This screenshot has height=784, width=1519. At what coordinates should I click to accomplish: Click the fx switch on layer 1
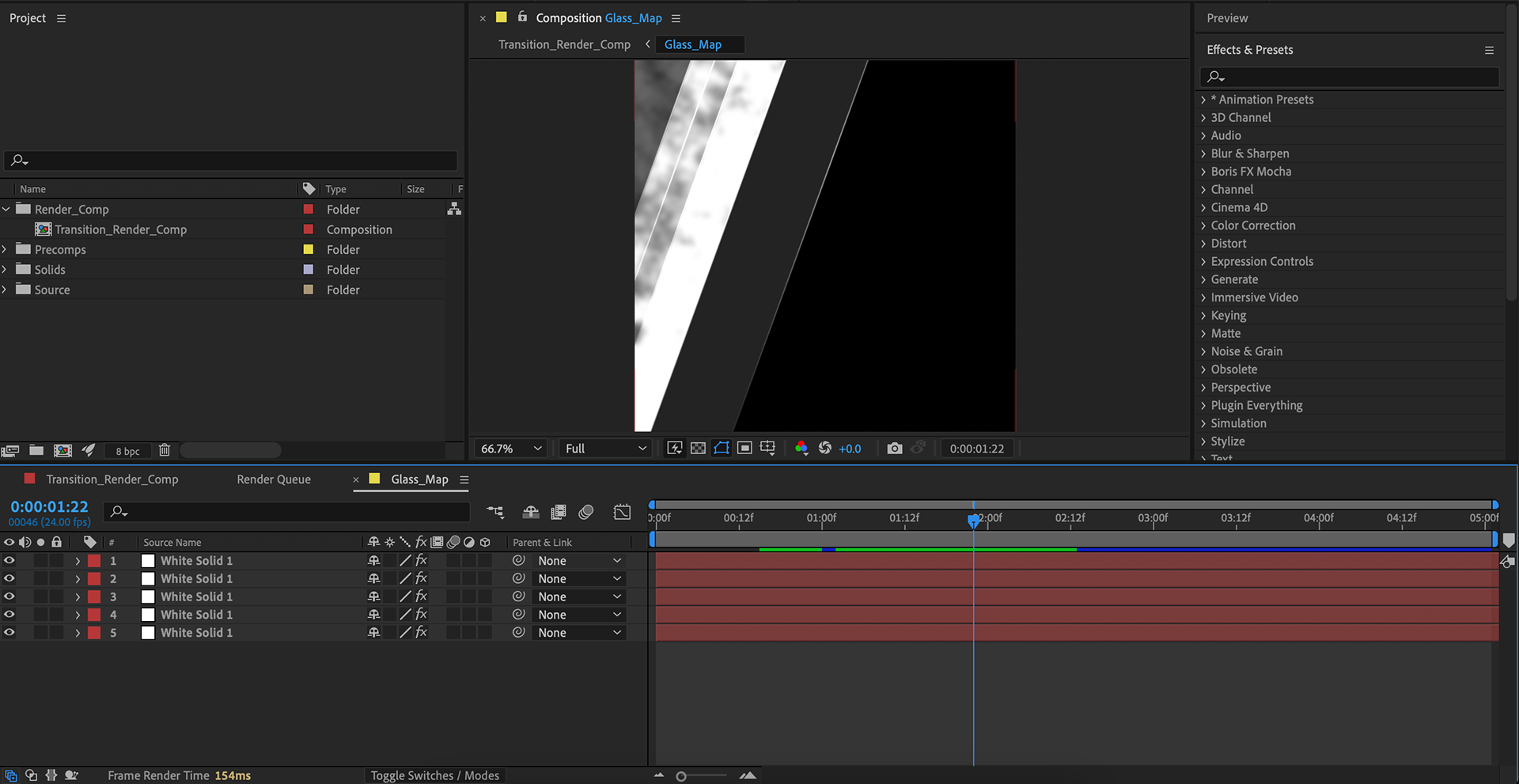pos(421,560)
